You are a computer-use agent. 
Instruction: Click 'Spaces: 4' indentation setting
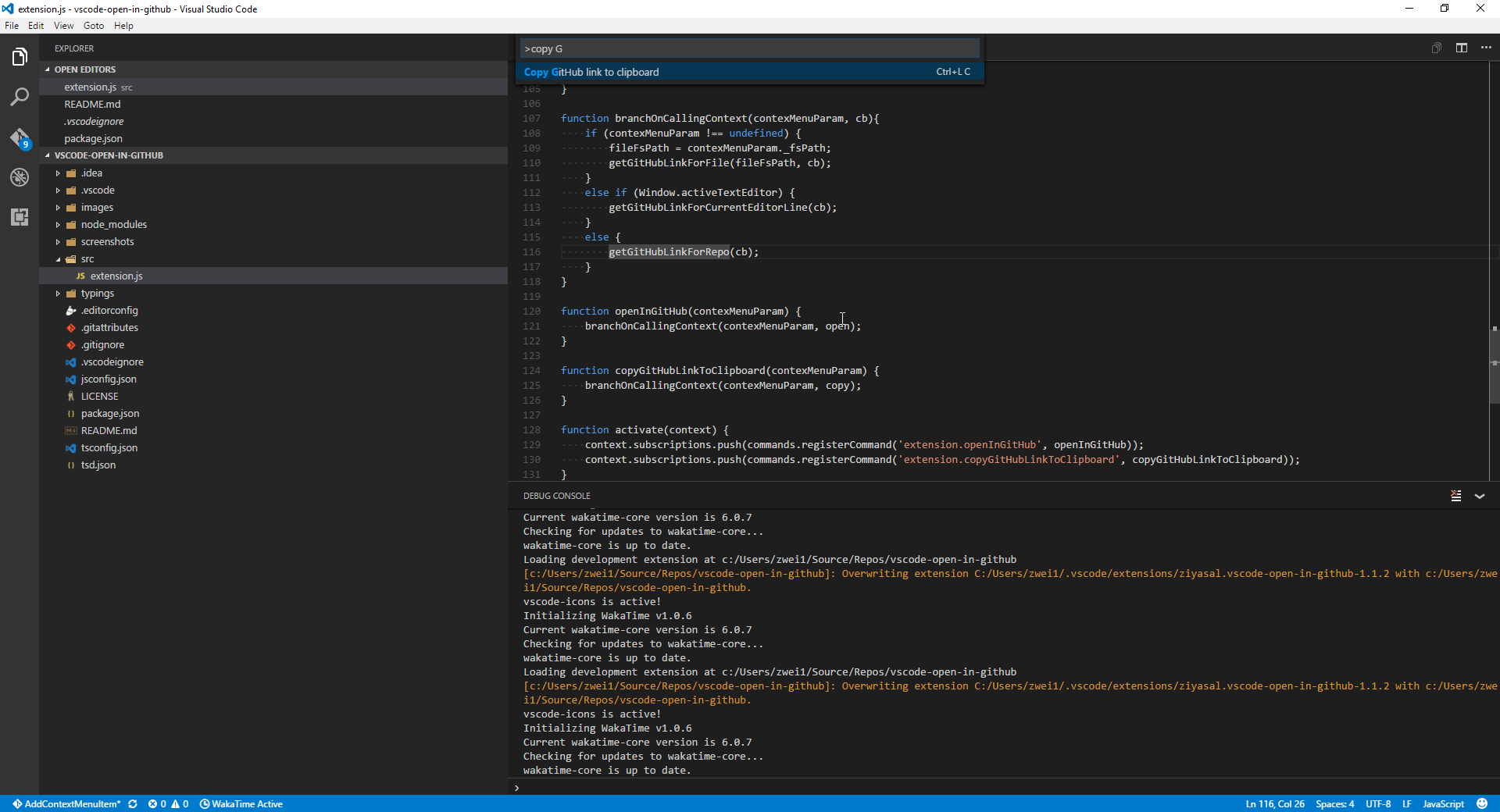coord(1334,803)
